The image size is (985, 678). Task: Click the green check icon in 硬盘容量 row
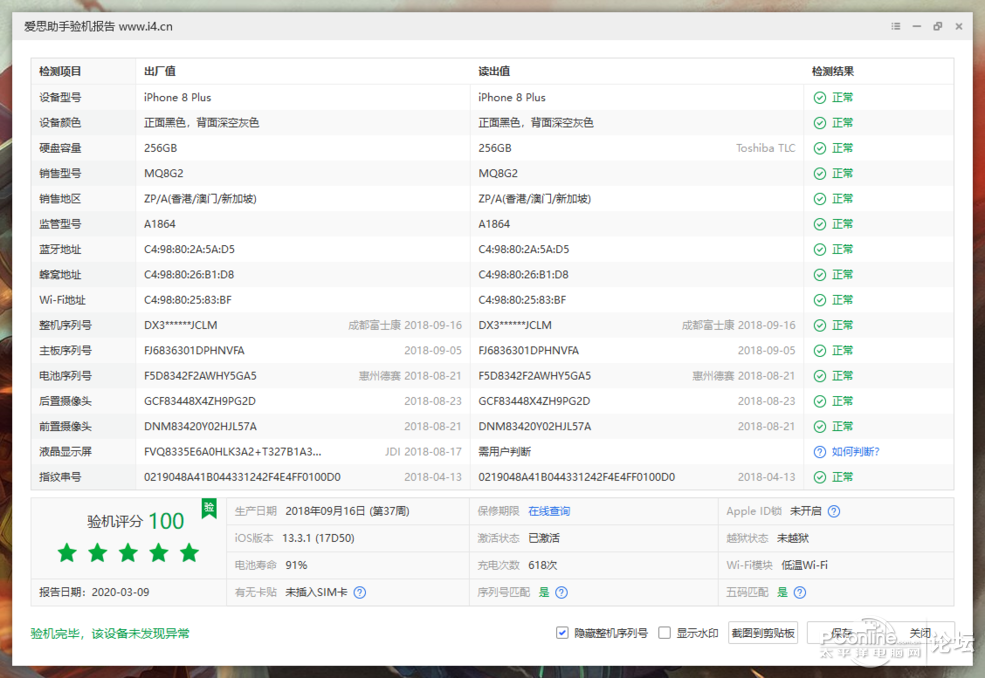(x=820, y=148)
